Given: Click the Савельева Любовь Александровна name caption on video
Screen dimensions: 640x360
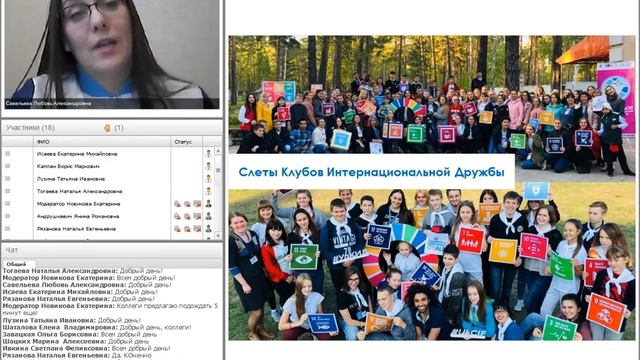Looking at the screenshot, I should [x=49, y=104].
